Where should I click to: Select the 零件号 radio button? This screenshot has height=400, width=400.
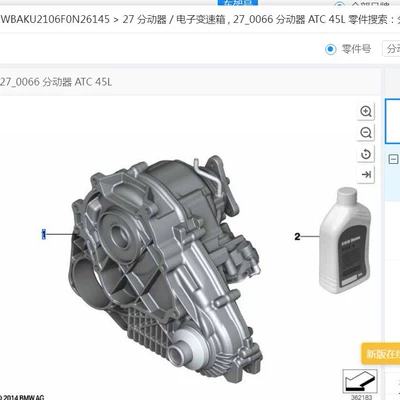330,49
